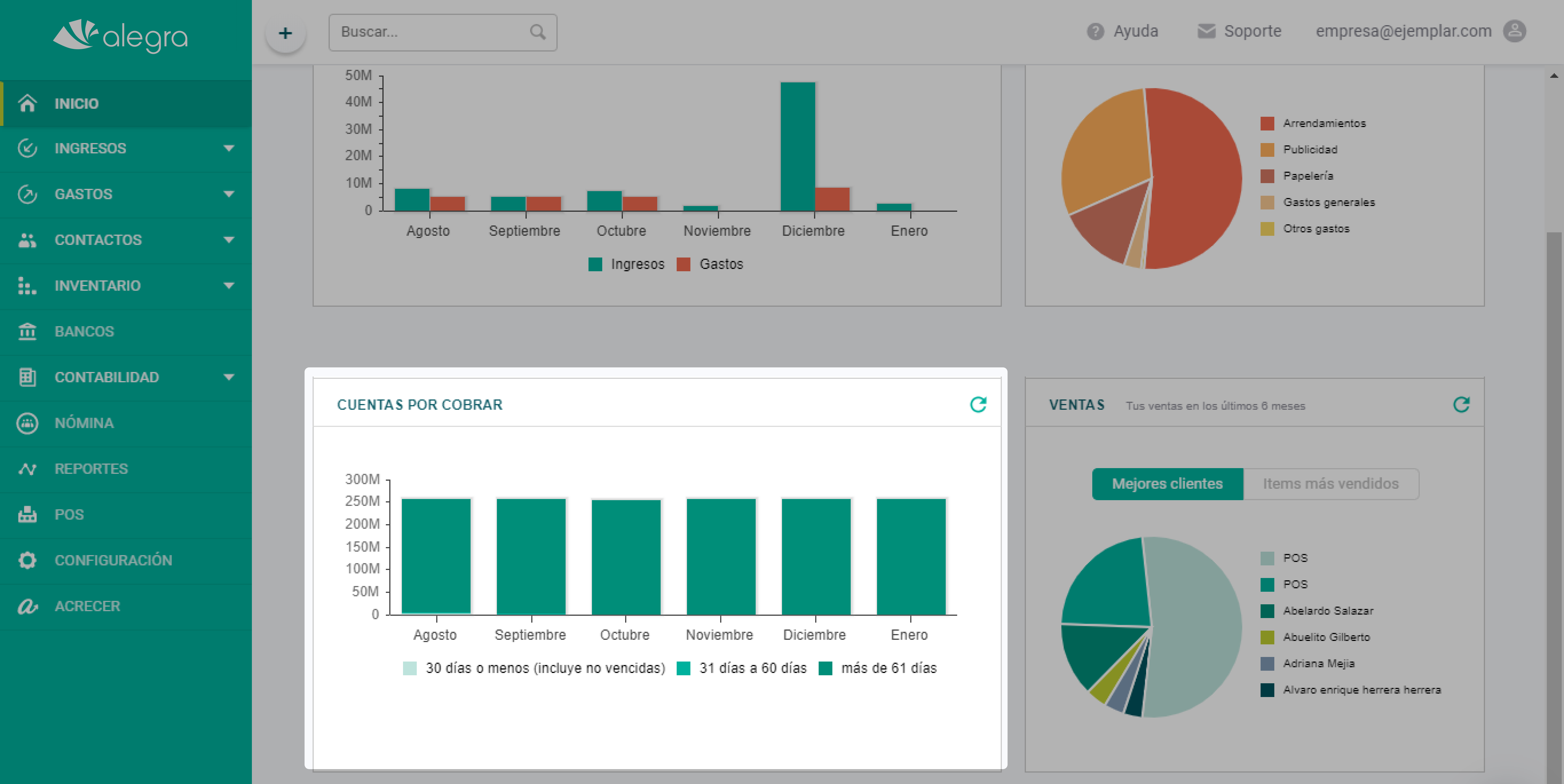Image resolution: width=1564 pixels, height=784 pixels.
Task: Toggle Arrendamientos legend swatch
Action: click(1267, 123)
